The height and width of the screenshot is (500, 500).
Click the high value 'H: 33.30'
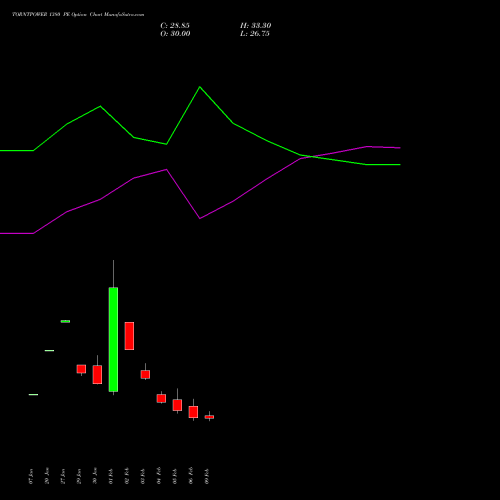coord(256,26)
